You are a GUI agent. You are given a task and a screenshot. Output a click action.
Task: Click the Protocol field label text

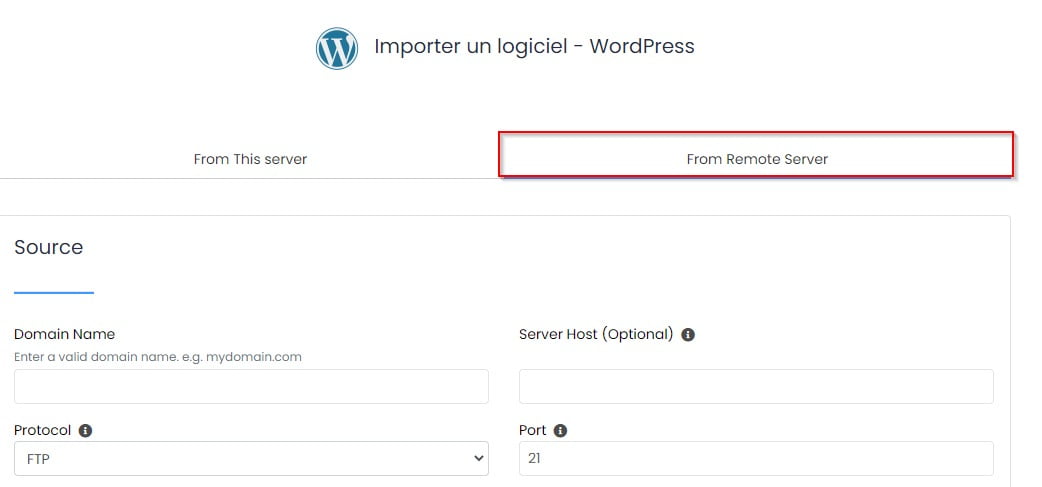43,430
